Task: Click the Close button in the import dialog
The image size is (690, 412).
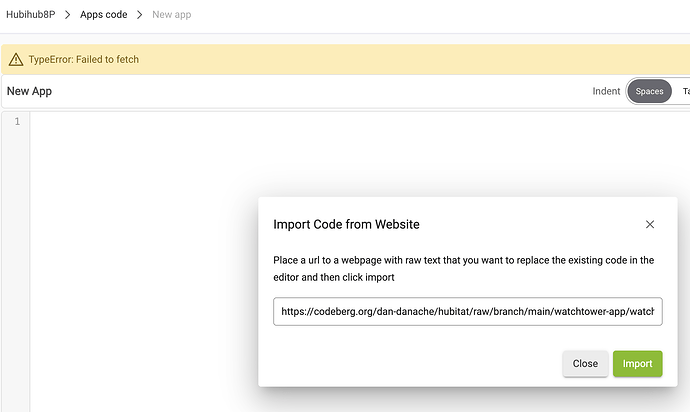Action: (585, 364)
